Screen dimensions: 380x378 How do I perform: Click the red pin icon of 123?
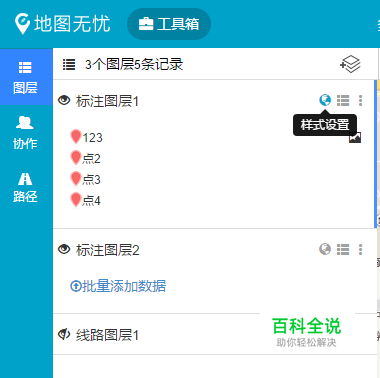click(x=76, y=137)
